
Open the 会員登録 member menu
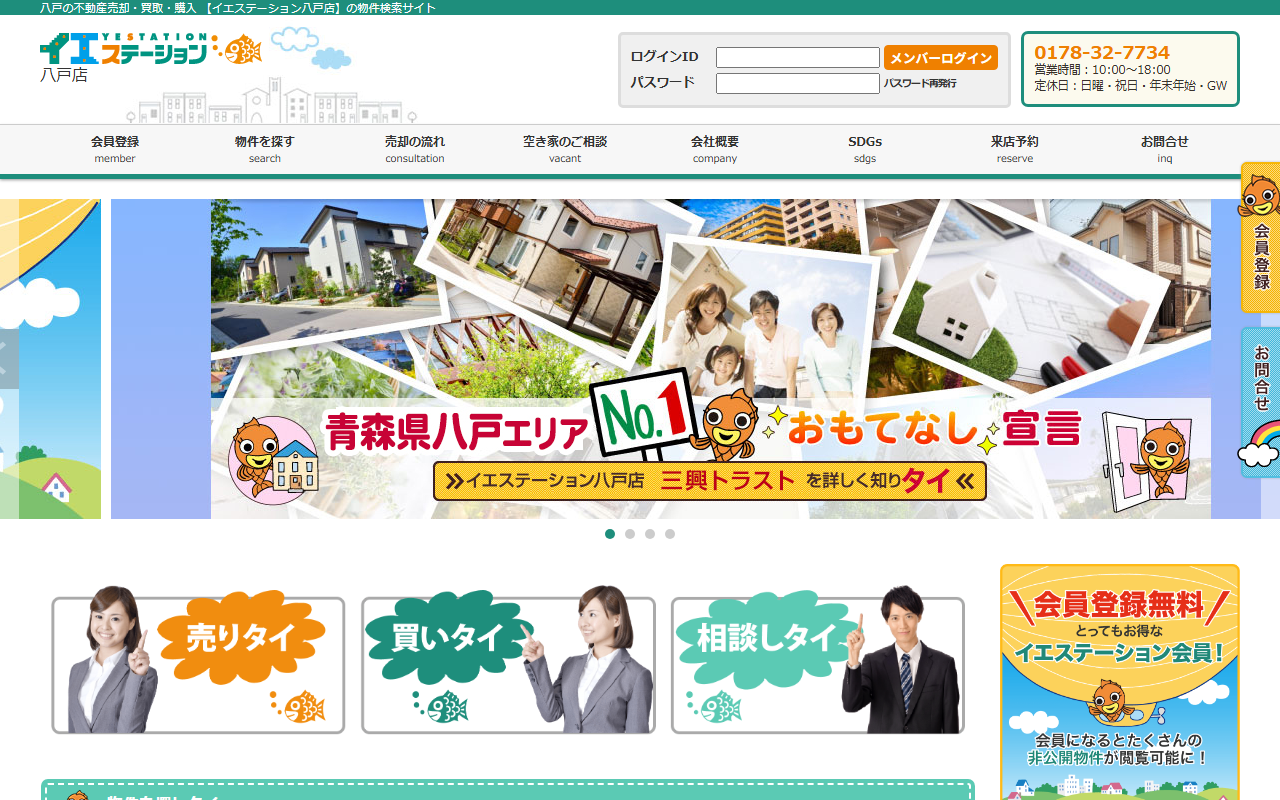coord(115,149)
